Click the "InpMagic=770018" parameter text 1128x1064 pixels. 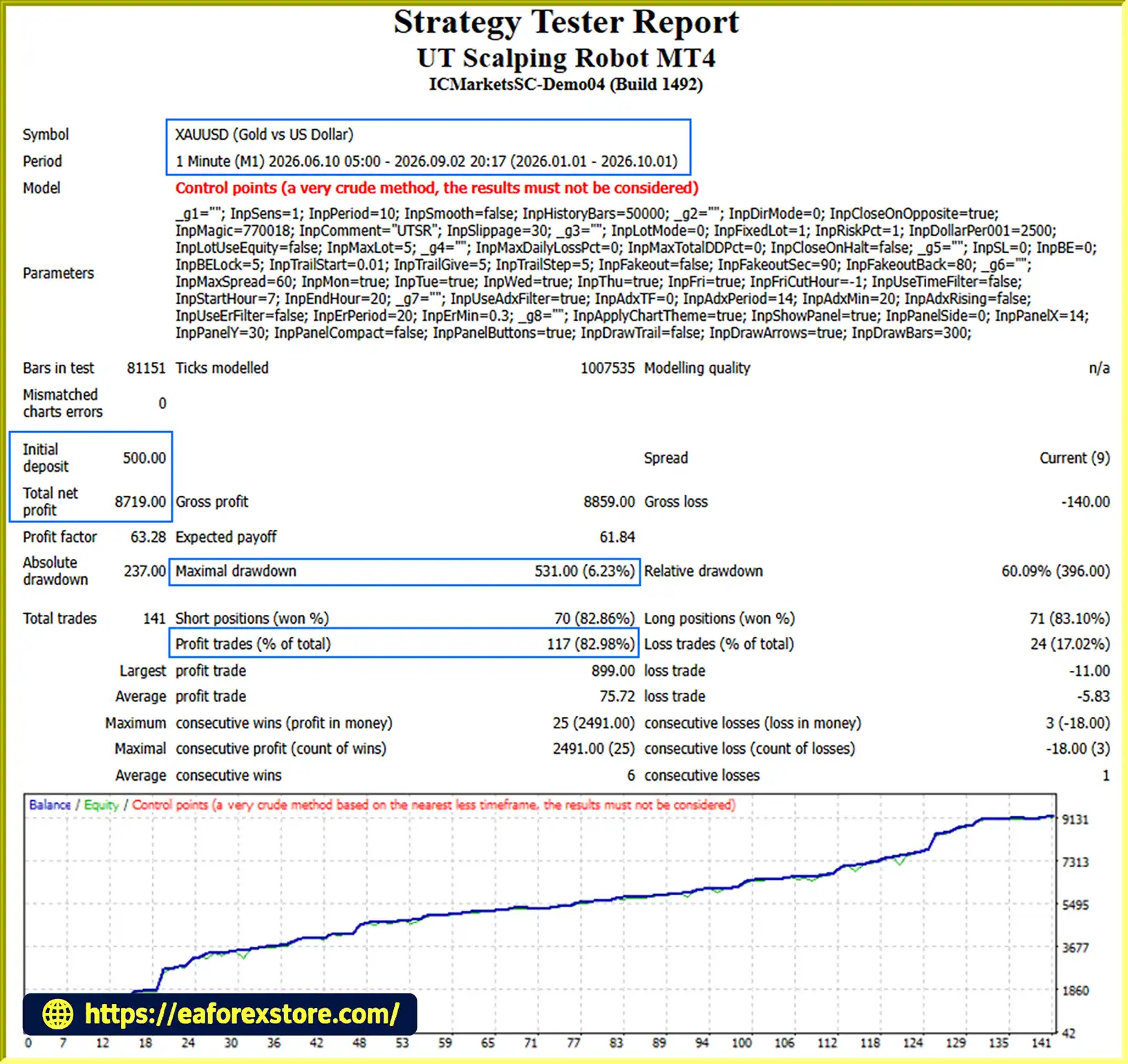(234, 231)
